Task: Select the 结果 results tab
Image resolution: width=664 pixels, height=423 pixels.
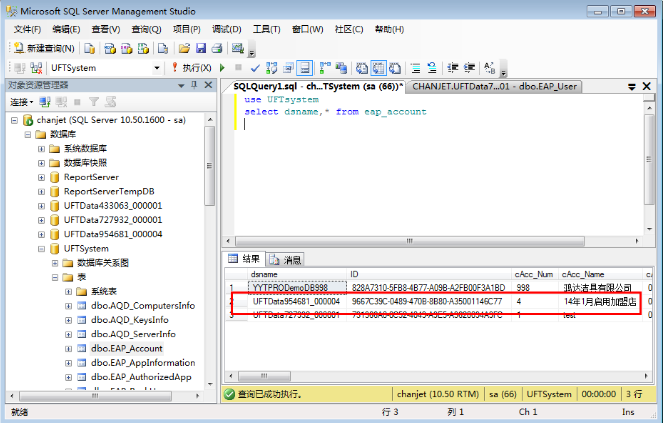Action: (x=244, y=259)
